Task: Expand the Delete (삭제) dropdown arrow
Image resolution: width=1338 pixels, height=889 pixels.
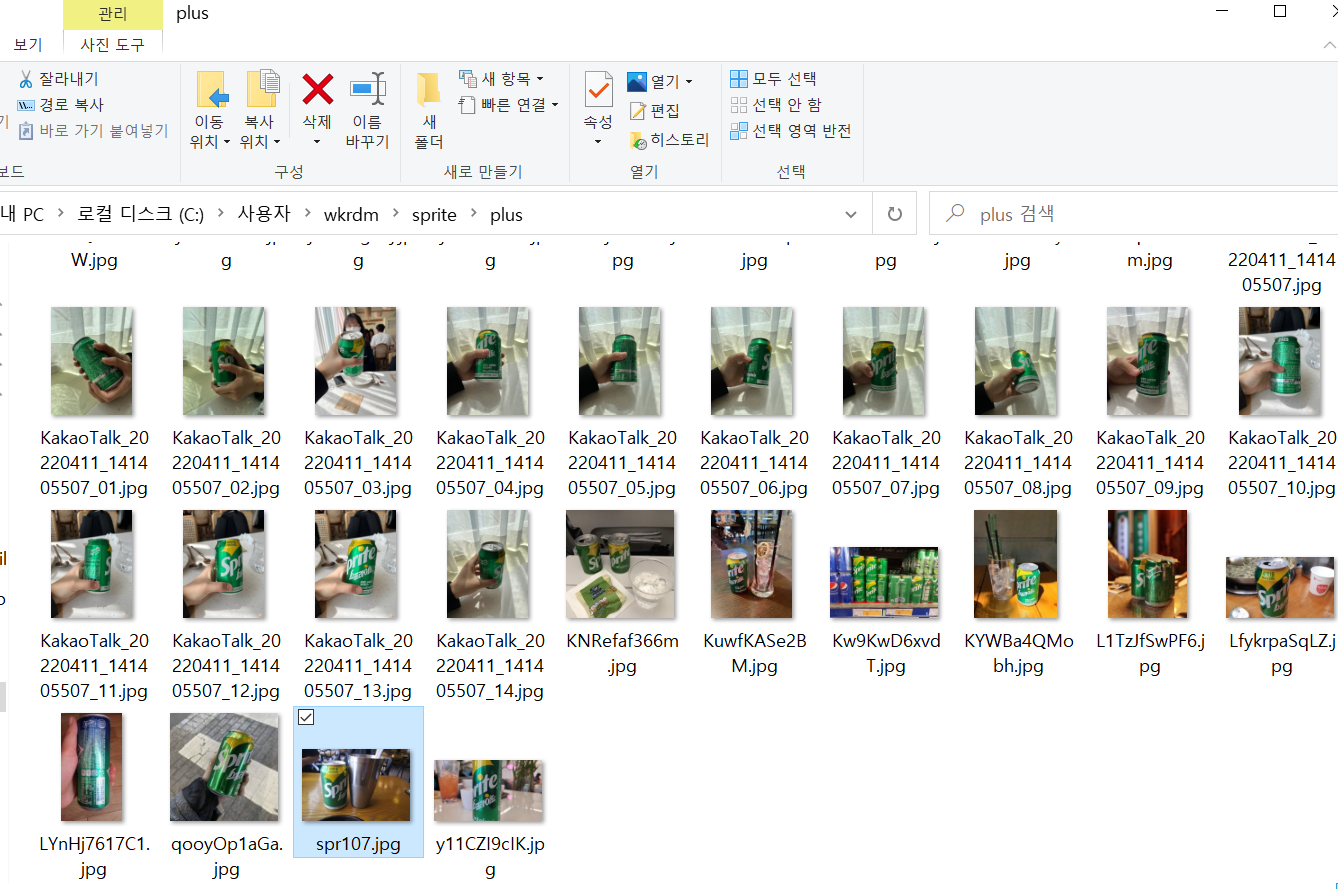Action: click(317, 141)
